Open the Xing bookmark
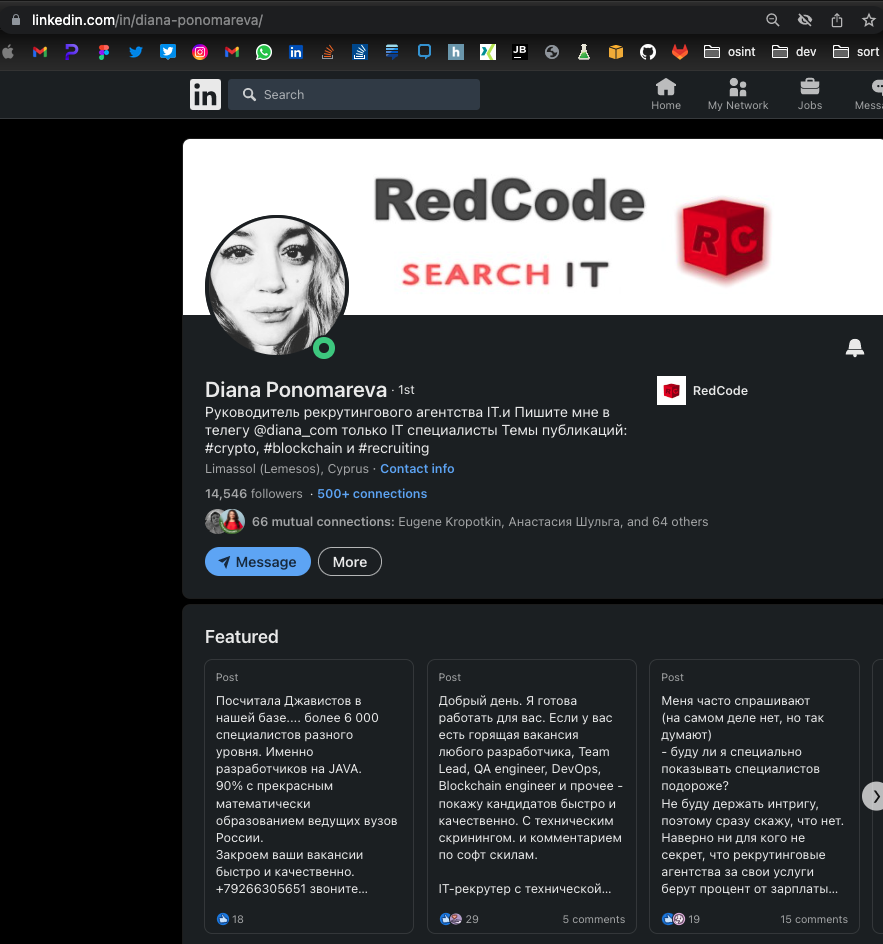Viewport: 883px width, 944px height. 488,52
